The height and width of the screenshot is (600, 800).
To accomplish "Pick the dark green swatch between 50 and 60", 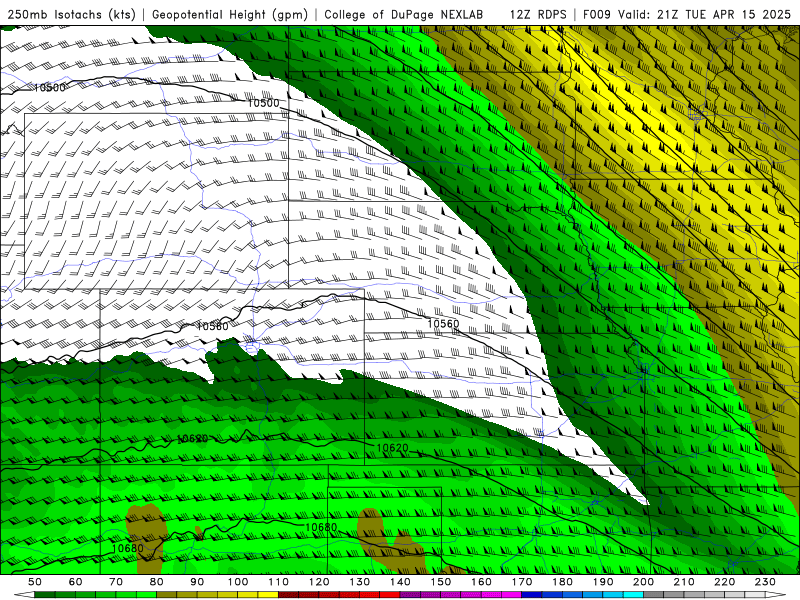I will [45, 595].
